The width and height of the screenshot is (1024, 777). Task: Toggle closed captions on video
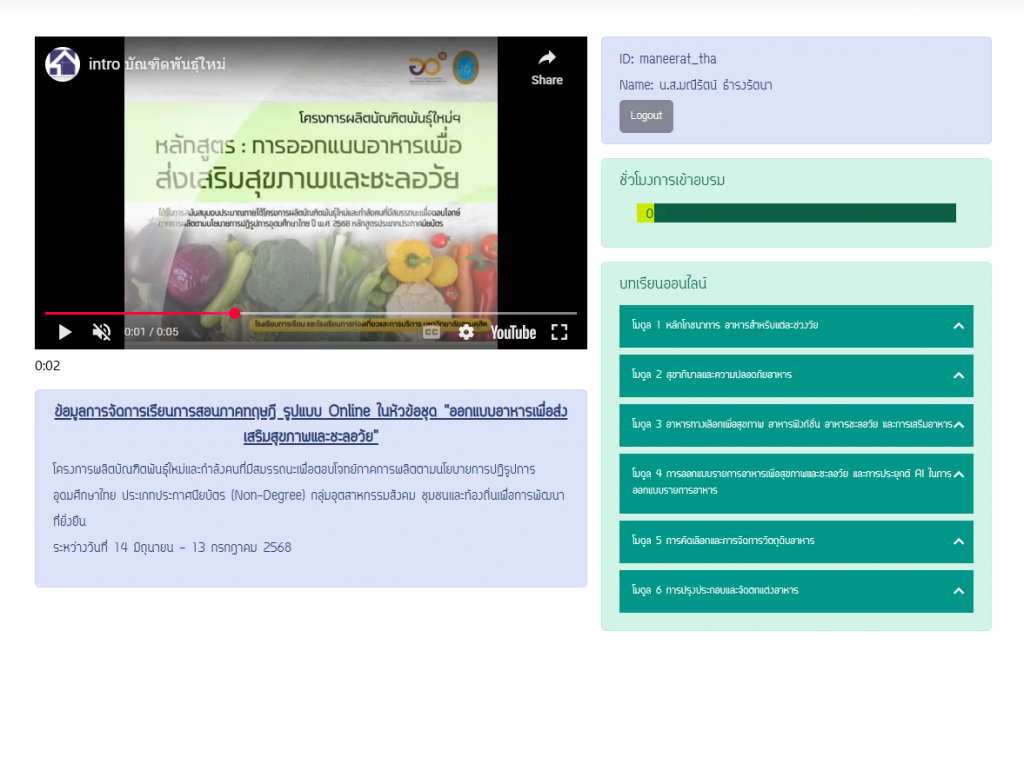[x=432, y=332]
